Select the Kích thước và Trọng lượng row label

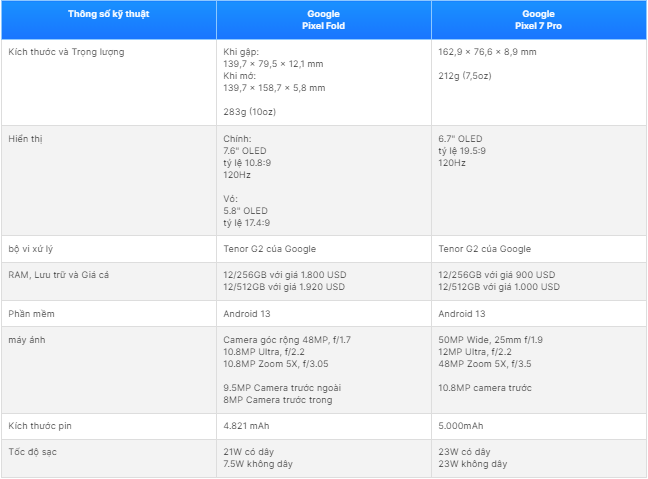(x=66, y=52)
